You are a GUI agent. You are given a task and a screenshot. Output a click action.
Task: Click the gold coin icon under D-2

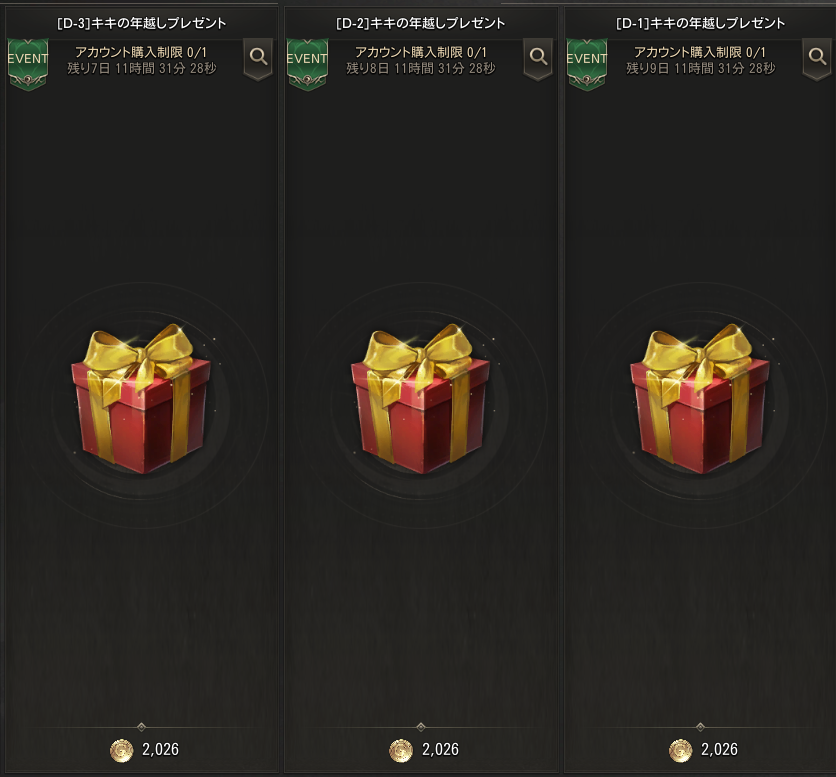pyautogui.click(x=401, y=750)
